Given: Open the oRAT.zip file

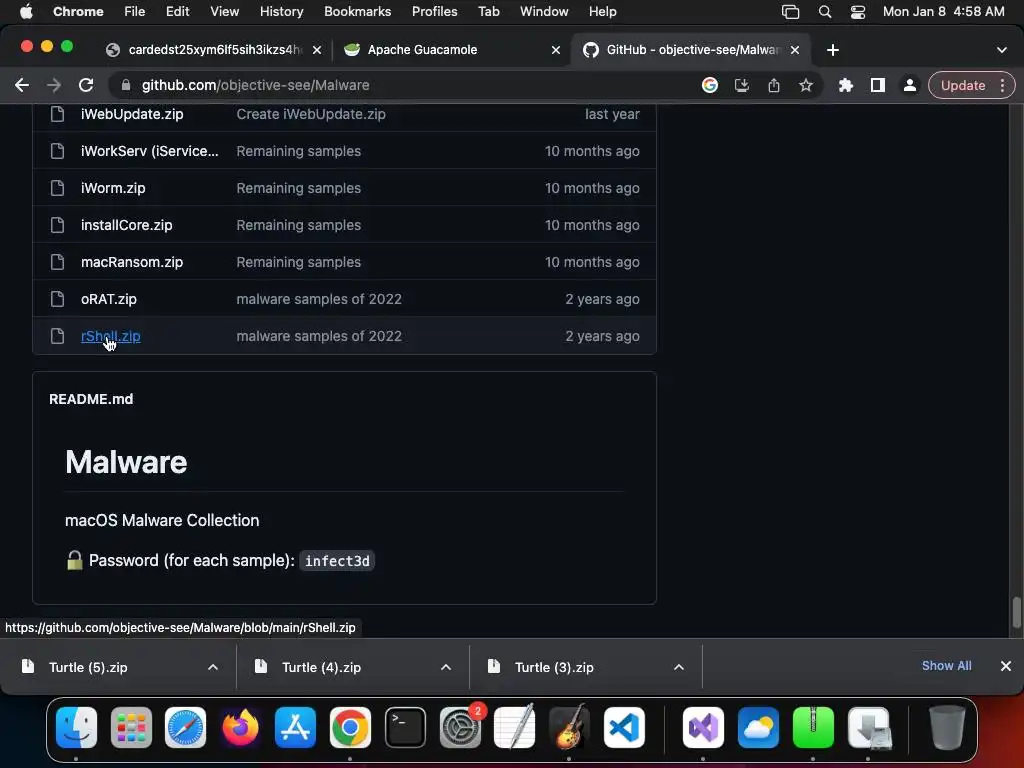Looking at the screenshot, I should coord(108,299).
